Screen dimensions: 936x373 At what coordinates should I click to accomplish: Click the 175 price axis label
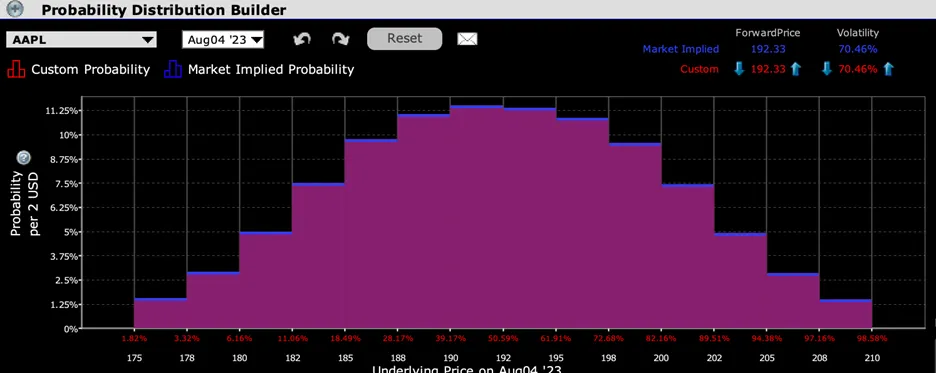point(135,358)
